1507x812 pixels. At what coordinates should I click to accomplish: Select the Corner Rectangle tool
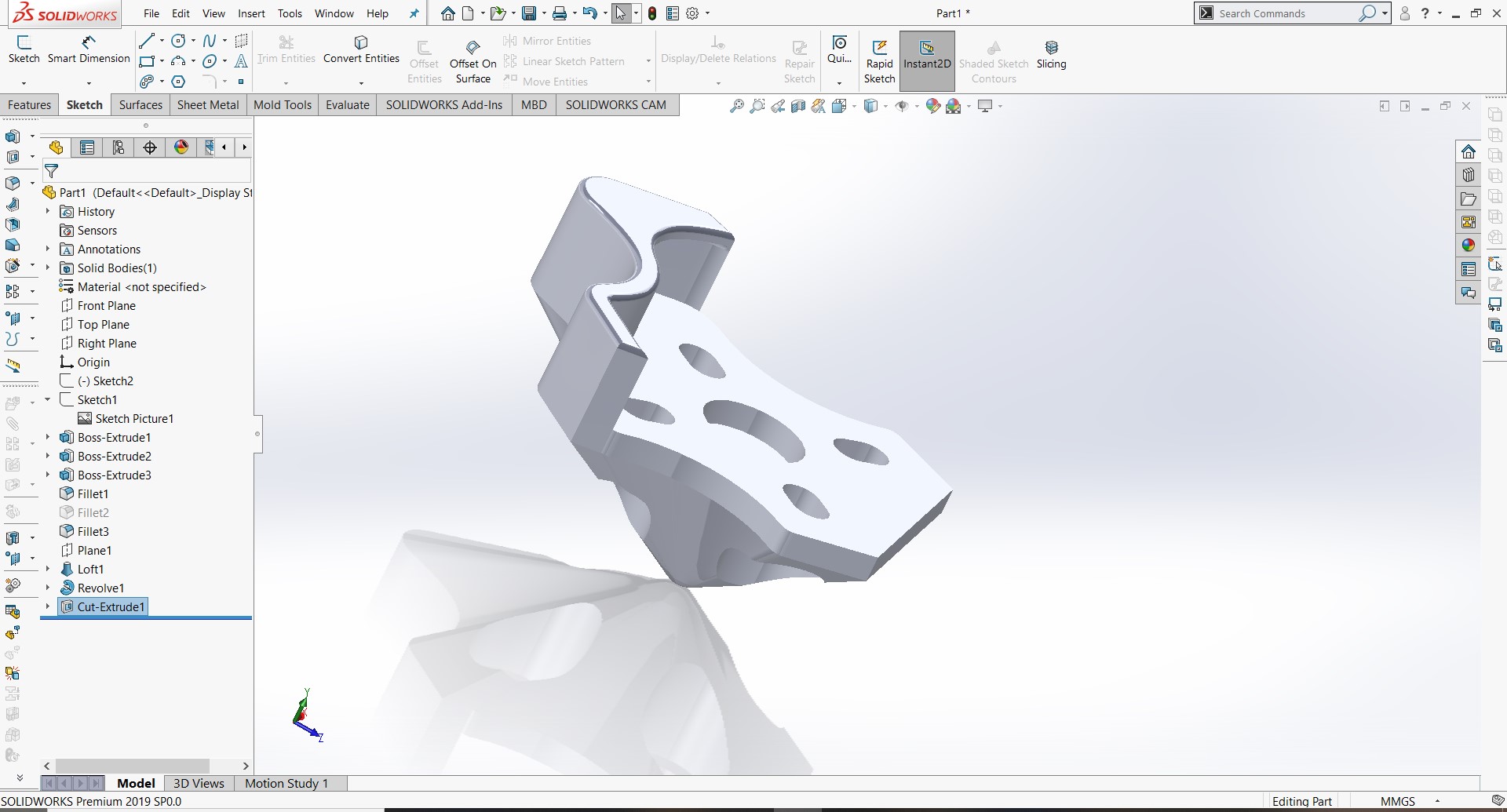pyautogui.click(x=147, y=61)
